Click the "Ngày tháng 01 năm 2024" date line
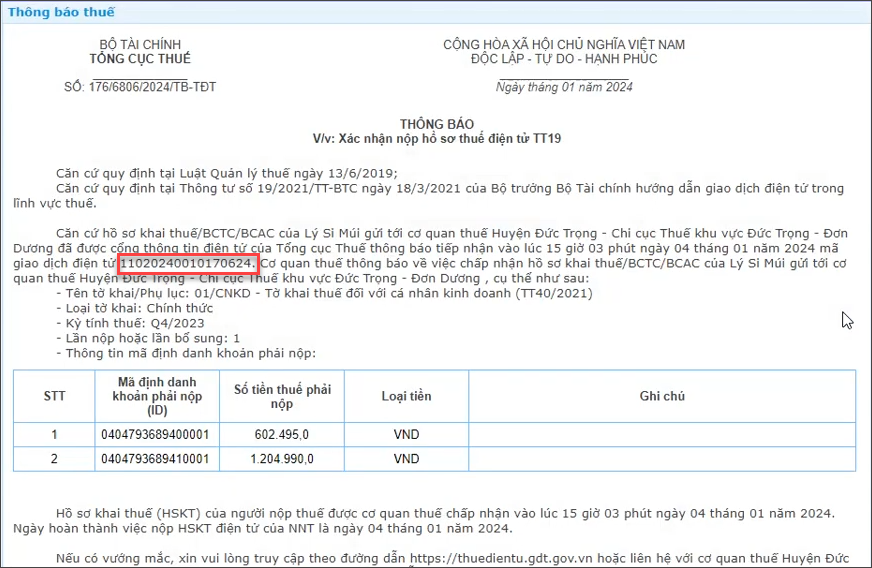The height and width of the screenshot is (568, 872). click(x=564, y=87)
